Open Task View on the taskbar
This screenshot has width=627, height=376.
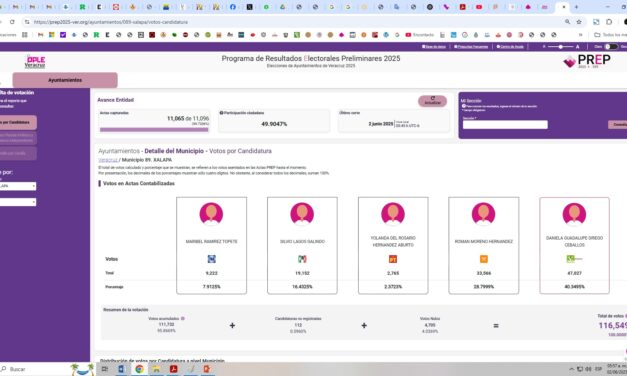[105, 369]
